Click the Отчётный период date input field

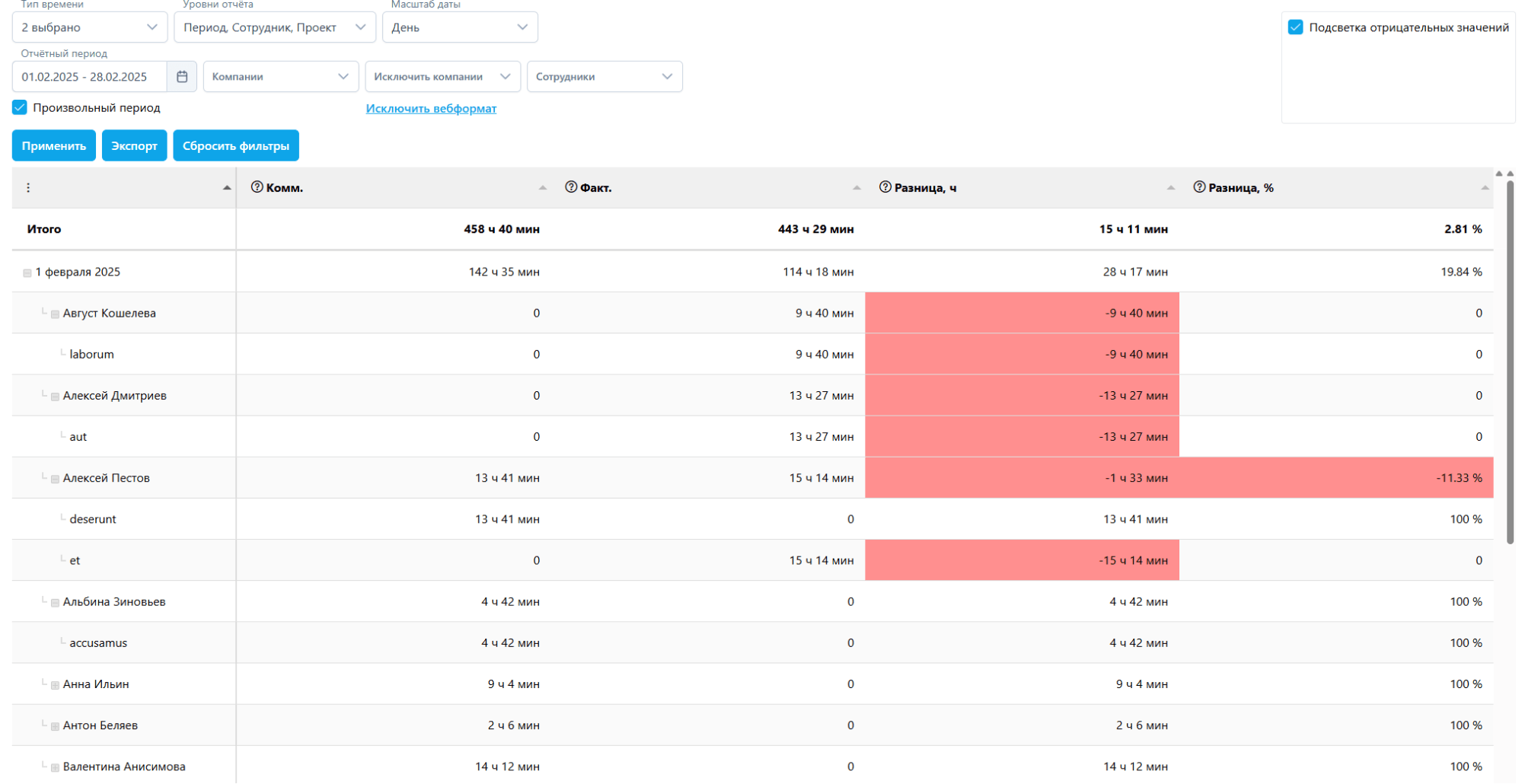[x=90, y=77]
